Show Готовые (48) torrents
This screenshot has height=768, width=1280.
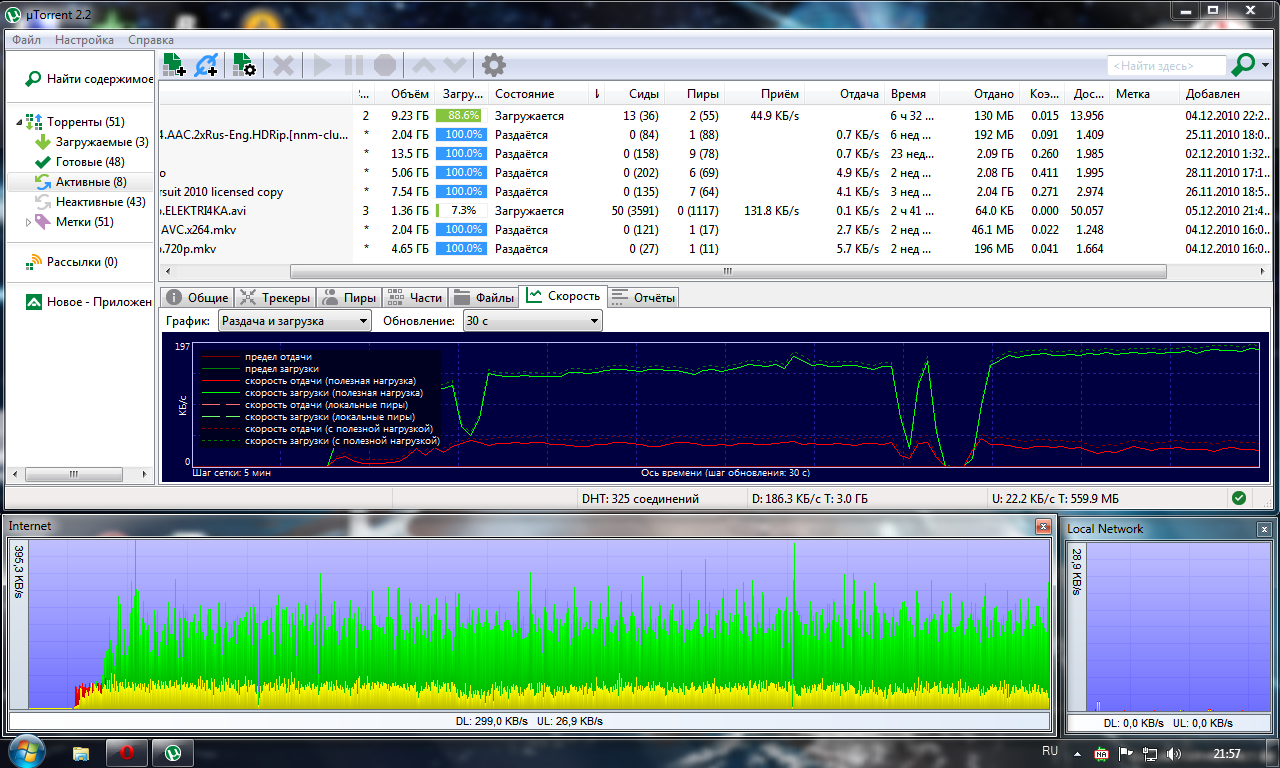click(90, 162)
